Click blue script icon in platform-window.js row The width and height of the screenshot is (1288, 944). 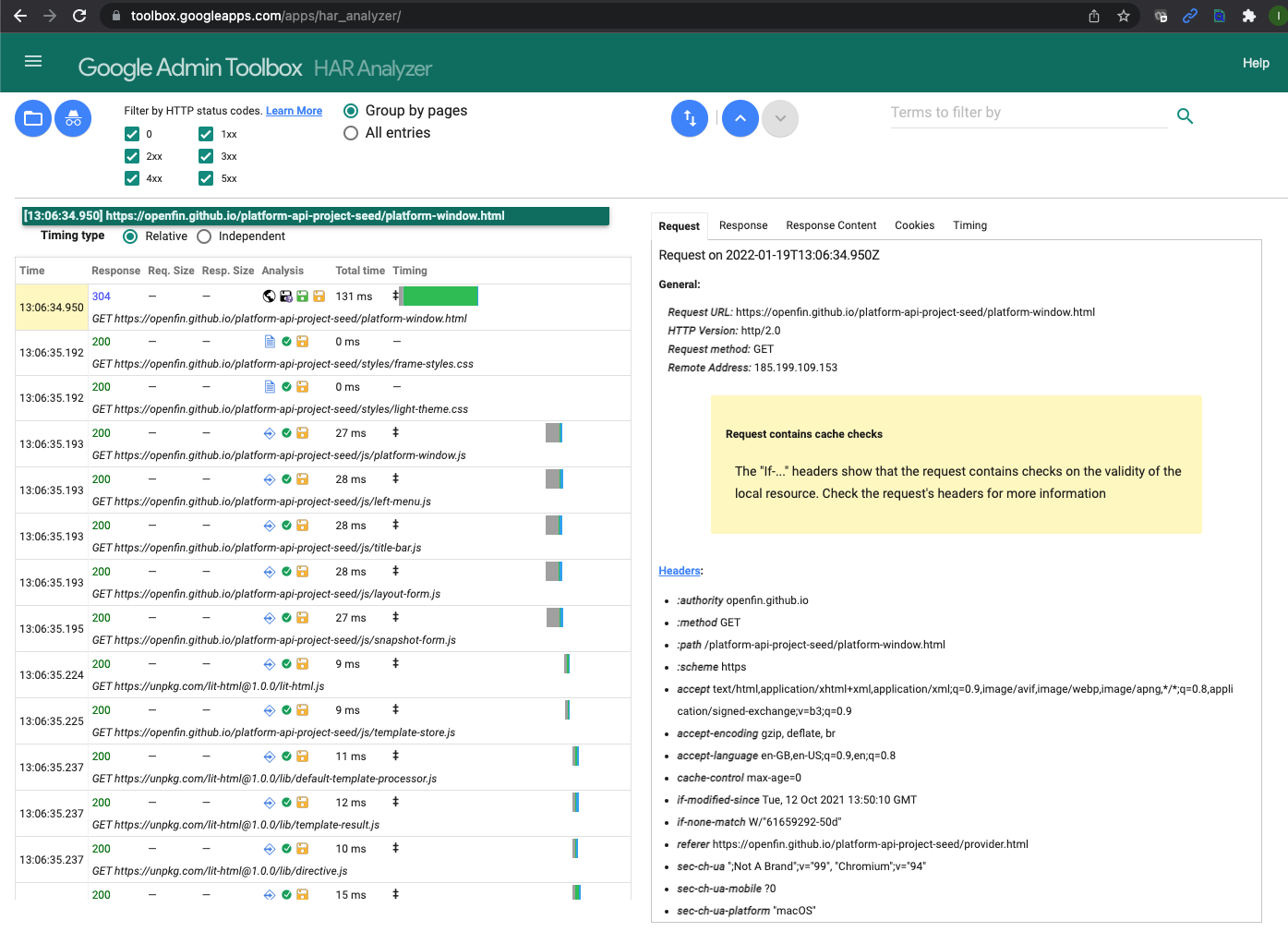tap(270, 433)
